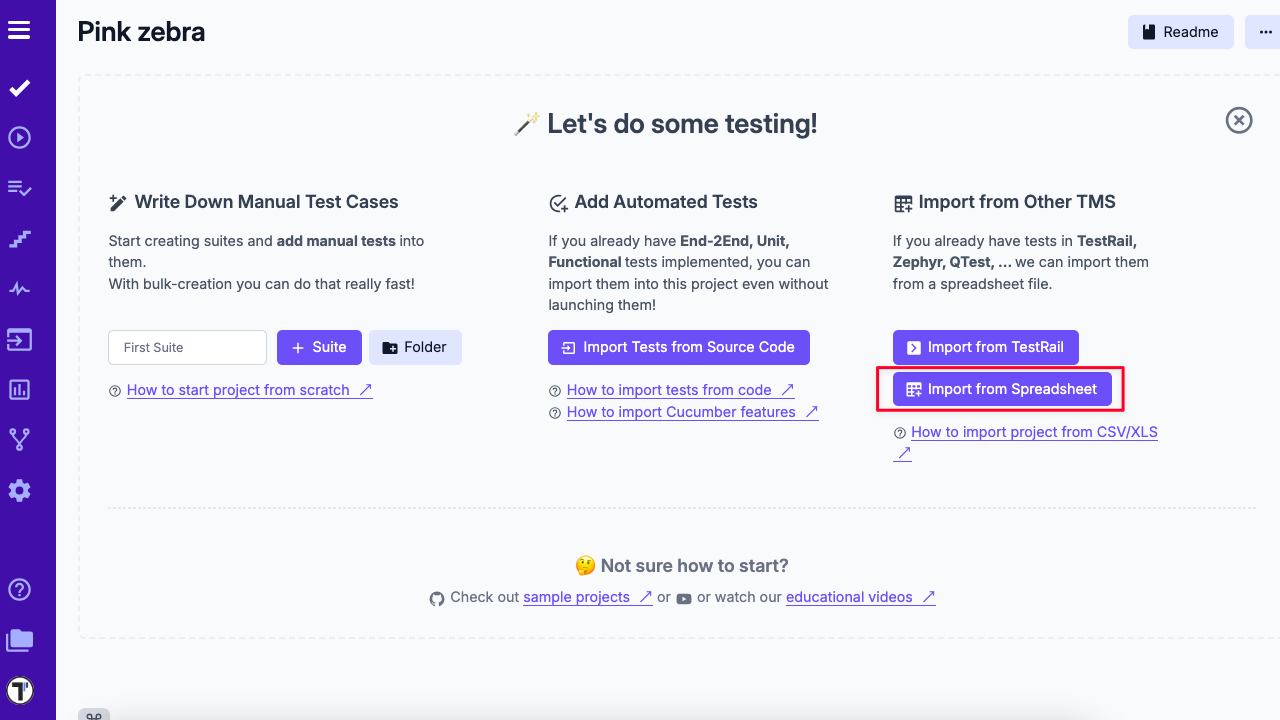Open the sample projects link
The height and width of the screenshot is (720, 1280).
(x=576, y=597)
